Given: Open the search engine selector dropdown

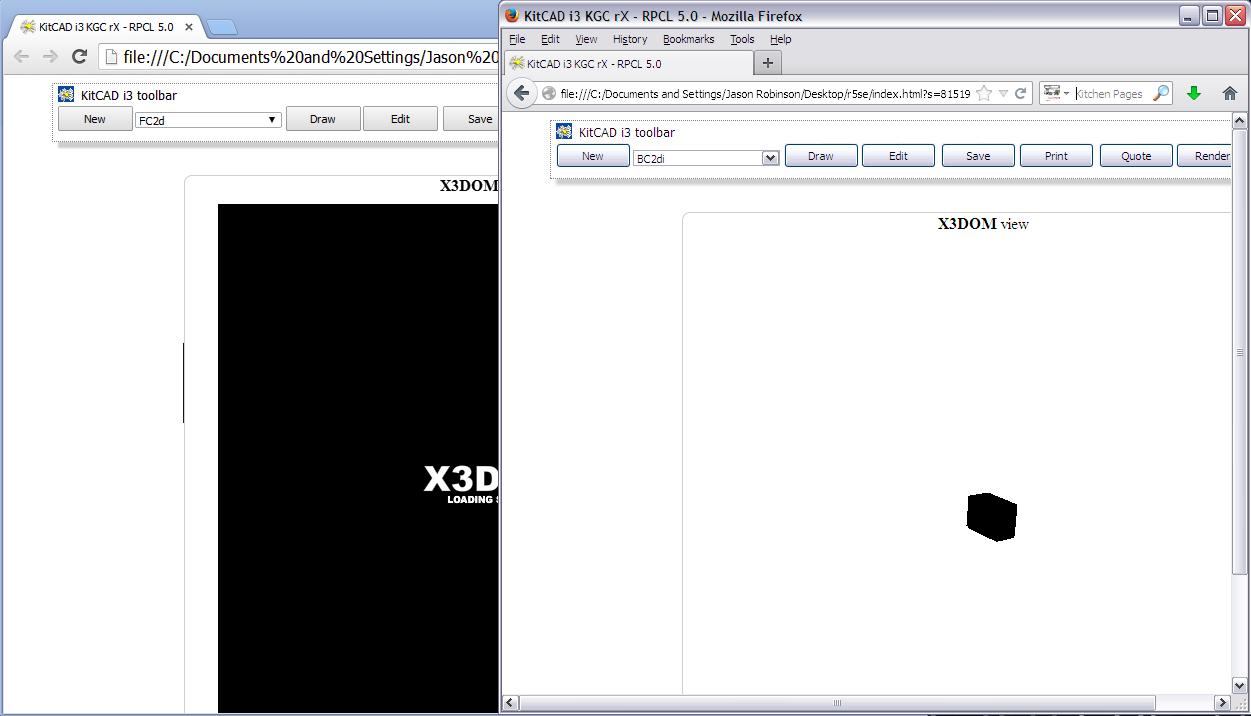Looking at the screenshot, I should pos(1056,93).
